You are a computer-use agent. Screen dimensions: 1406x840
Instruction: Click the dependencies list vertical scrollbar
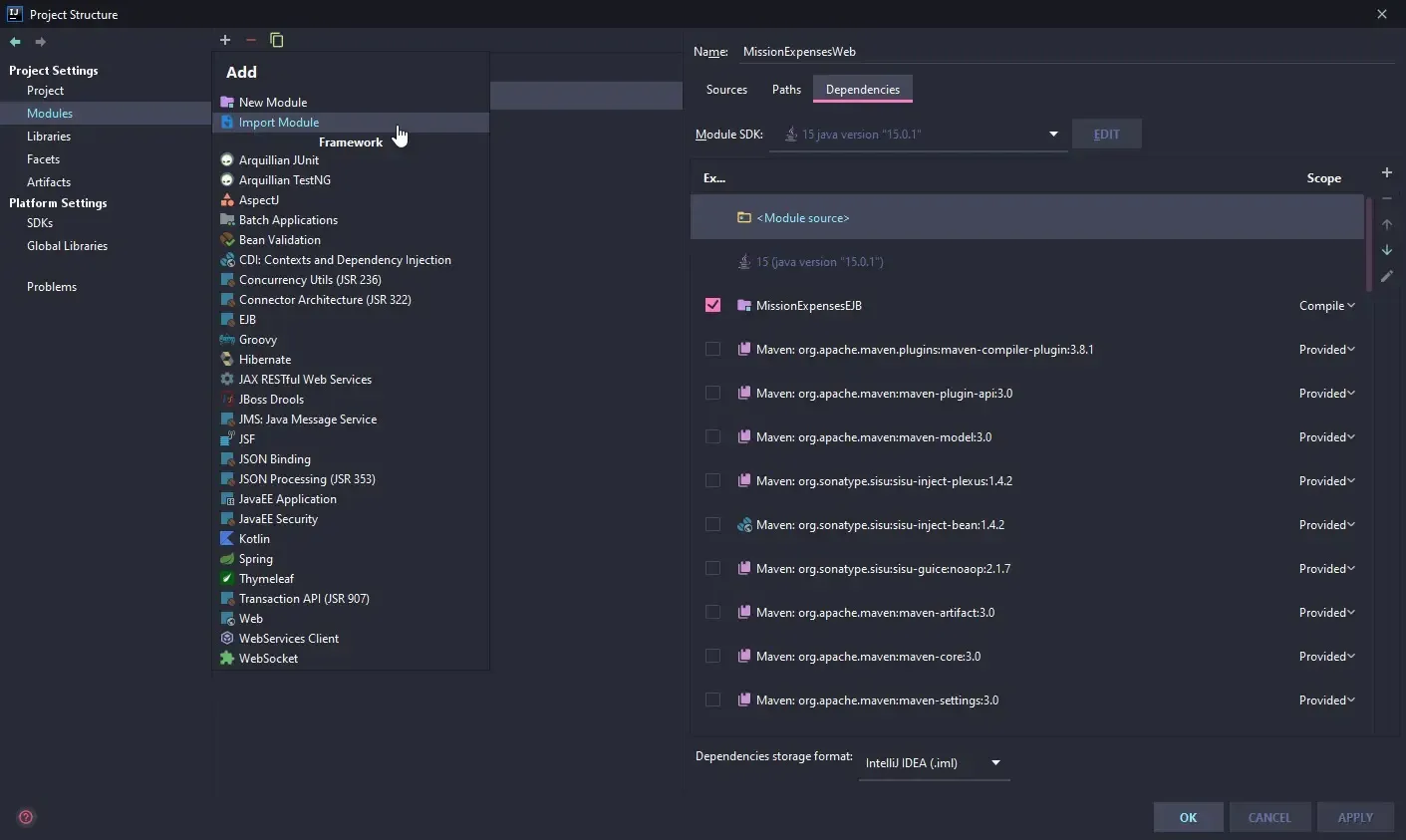pos(1369,244)
